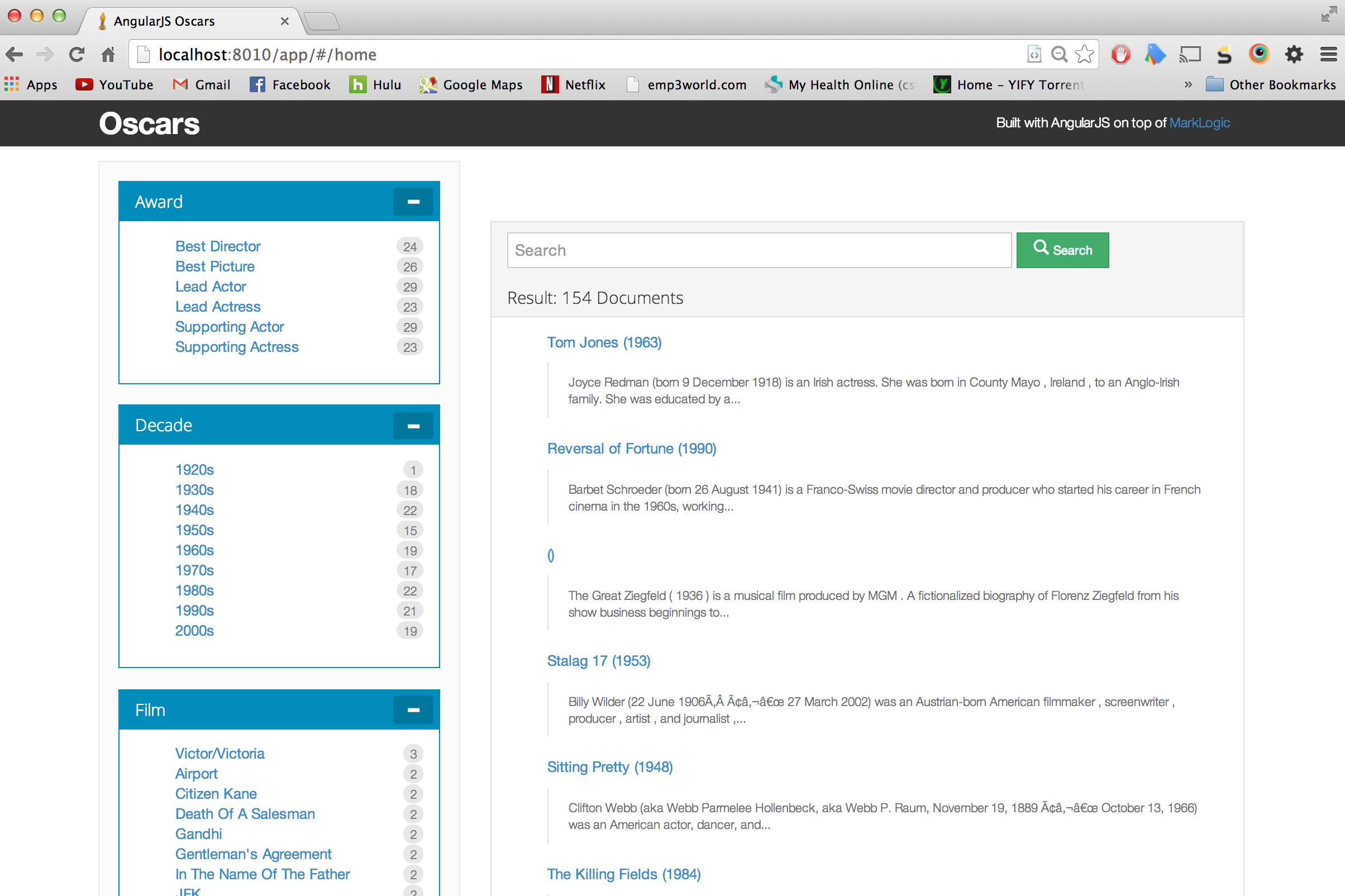Collapse the Film facet panel
This screenshot has width=1345, height=896.
(x=413, y=711)
